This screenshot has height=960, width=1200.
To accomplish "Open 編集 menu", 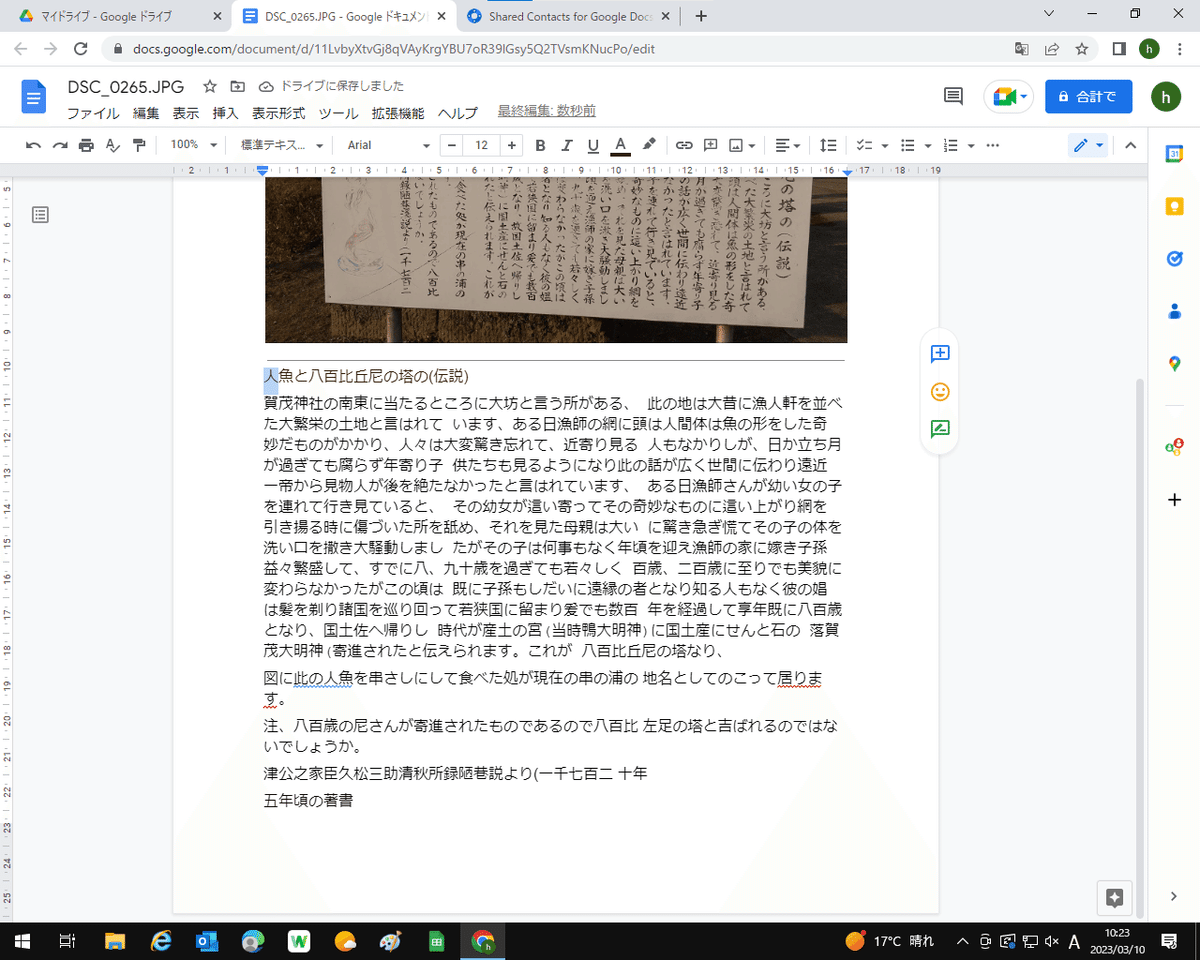I will (x=146, y=113).
